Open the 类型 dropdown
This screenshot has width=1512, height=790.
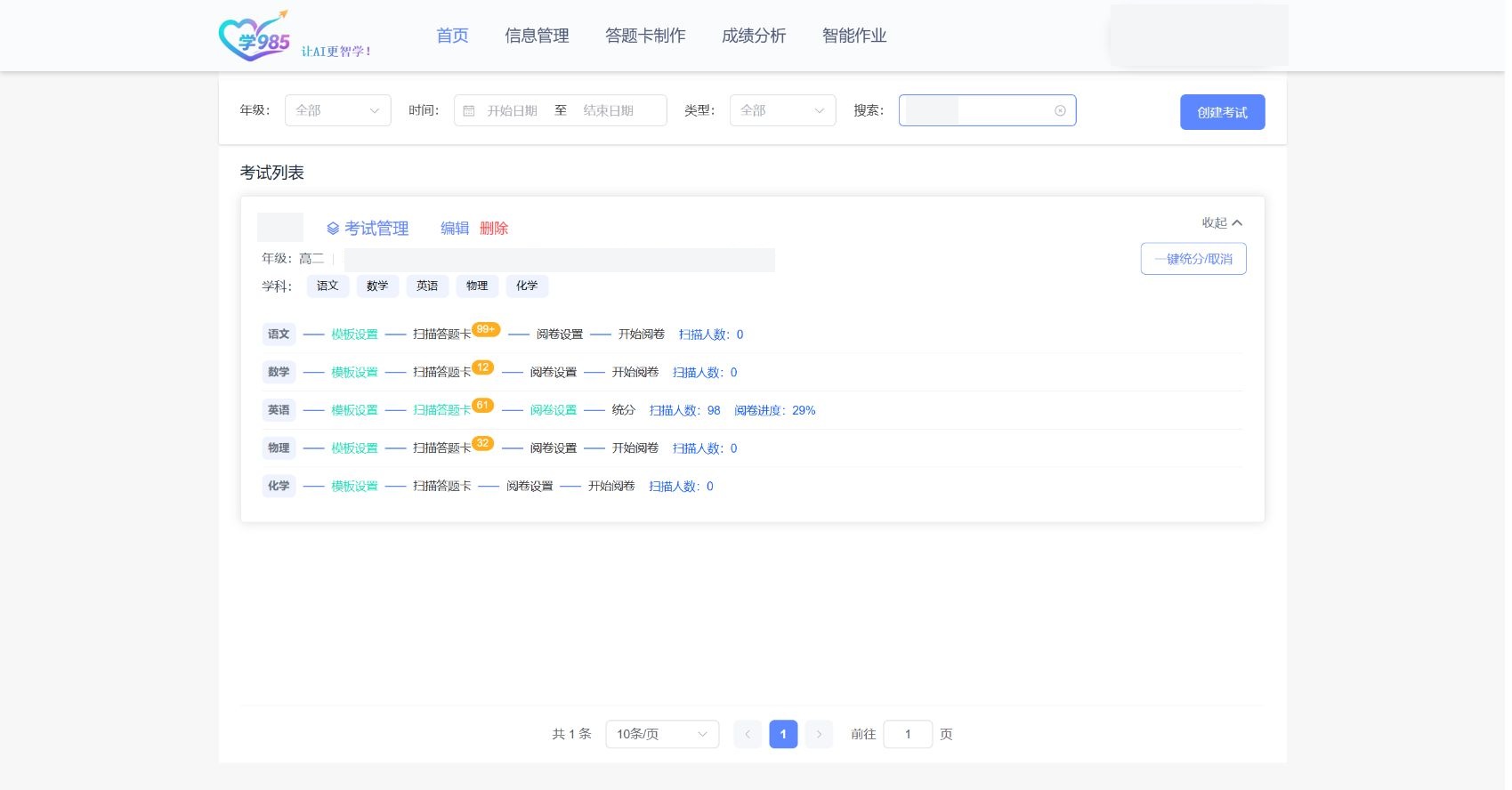point(783,110)
